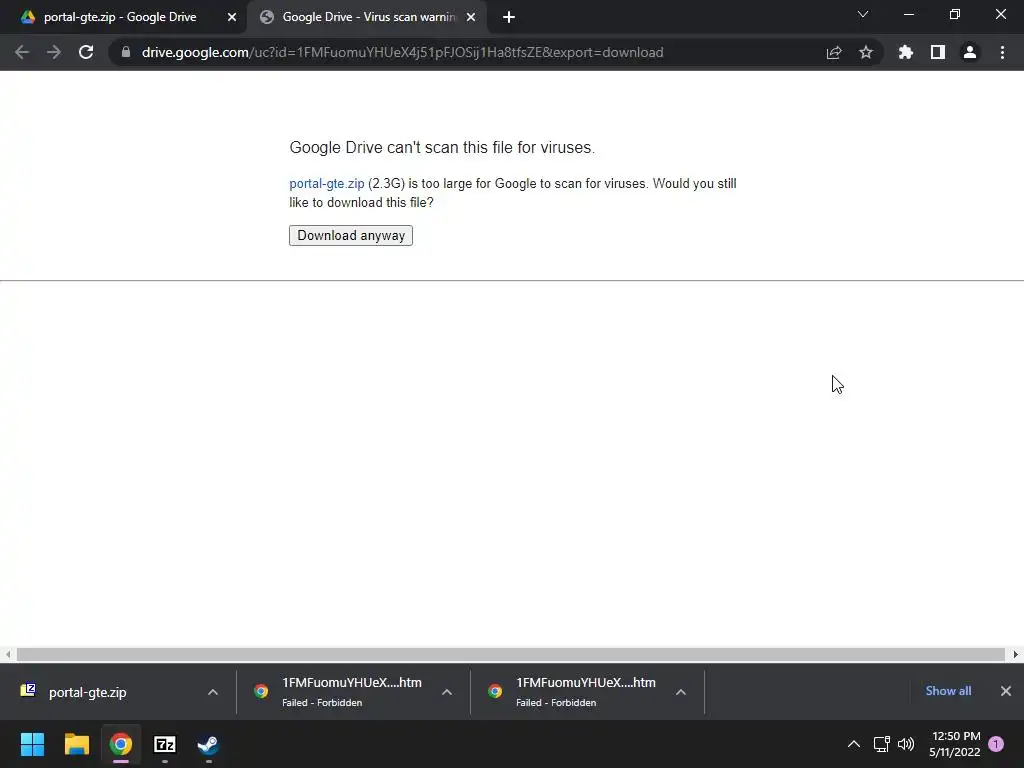
Task: Open File Explorer from the taskbar
Action: point(76,744)
